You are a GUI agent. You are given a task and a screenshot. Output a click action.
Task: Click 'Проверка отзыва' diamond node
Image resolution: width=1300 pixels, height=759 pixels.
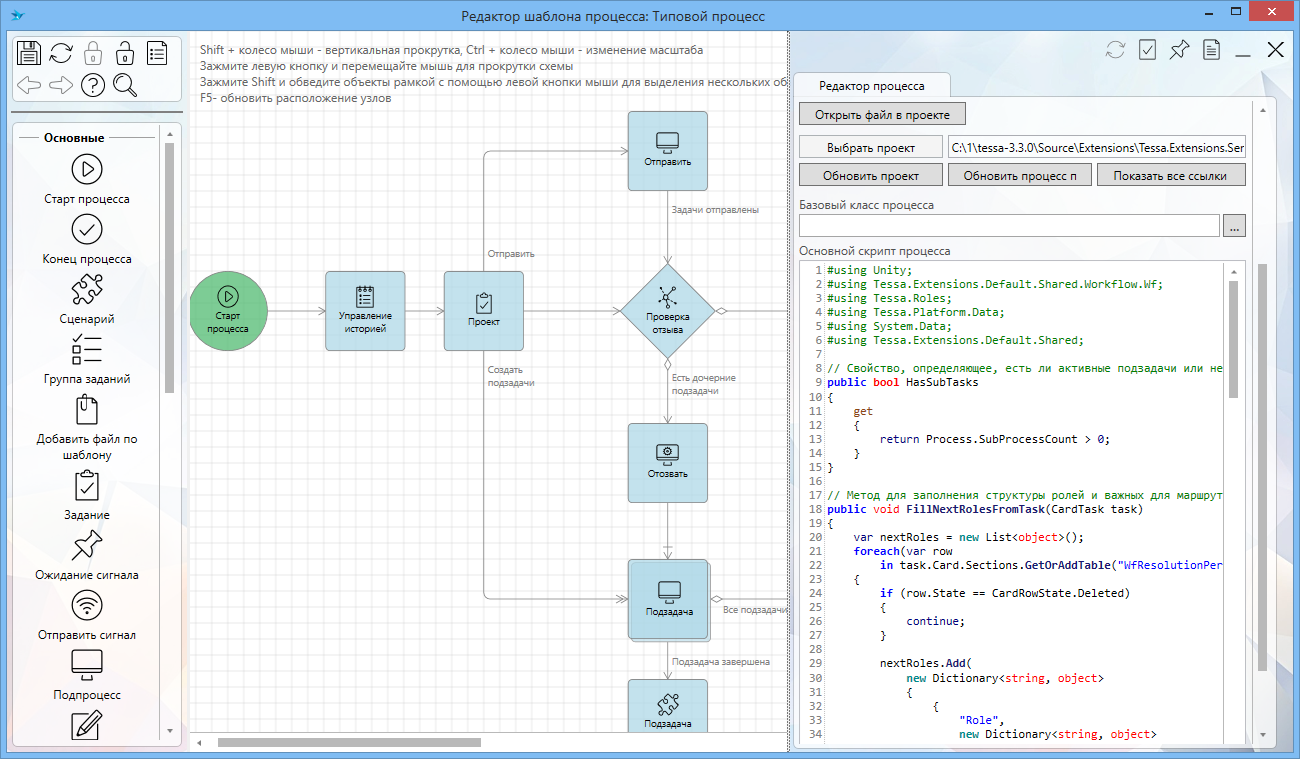[667, 311]
